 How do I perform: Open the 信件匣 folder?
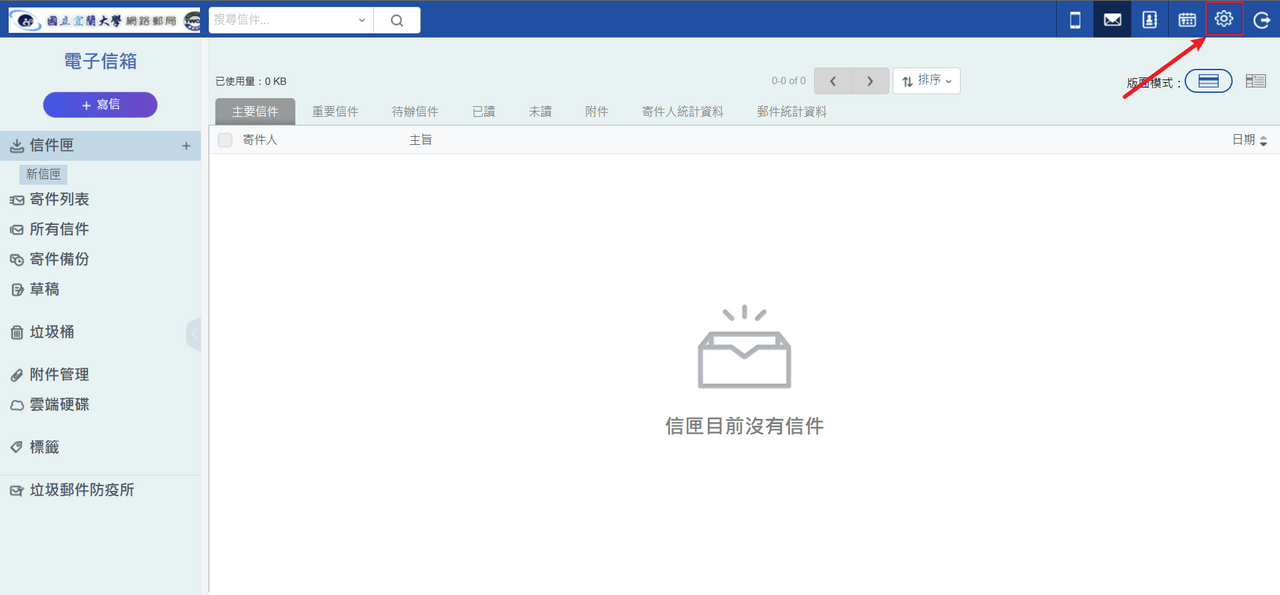point(52,146)
